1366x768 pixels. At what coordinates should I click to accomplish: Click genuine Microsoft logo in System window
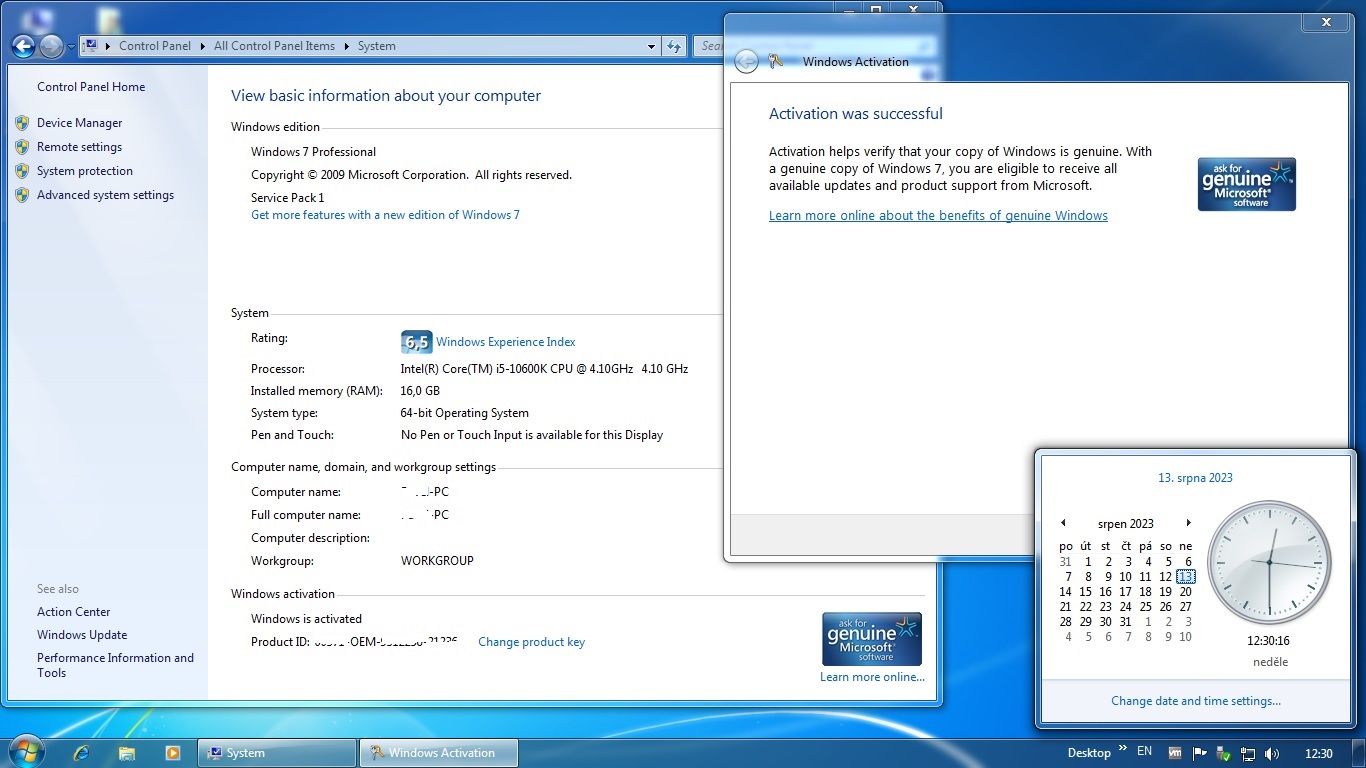click(x=872, y=639)
